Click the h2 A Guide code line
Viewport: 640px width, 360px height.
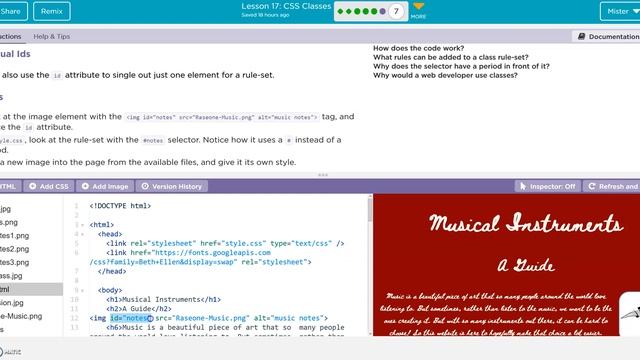click(x=139, y=309)
